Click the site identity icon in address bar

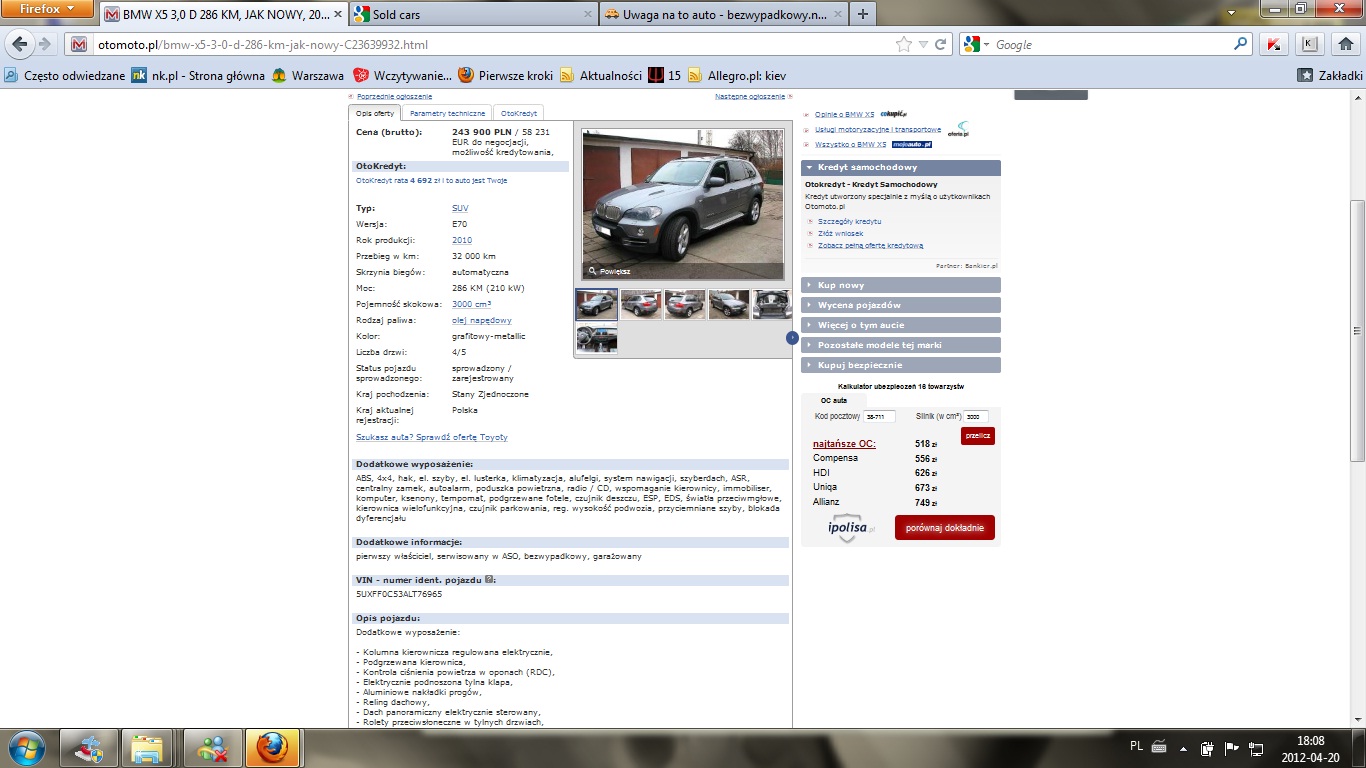pyautogui.click(x=80, y=44)
